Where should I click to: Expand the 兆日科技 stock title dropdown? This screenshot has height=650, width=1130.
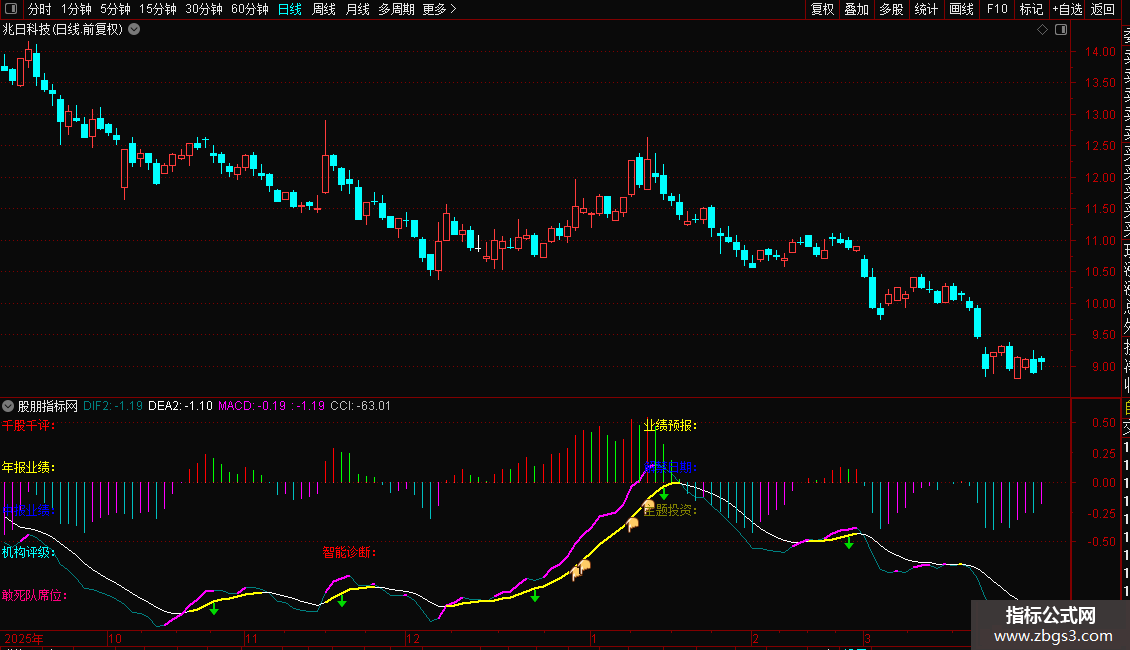134,30
